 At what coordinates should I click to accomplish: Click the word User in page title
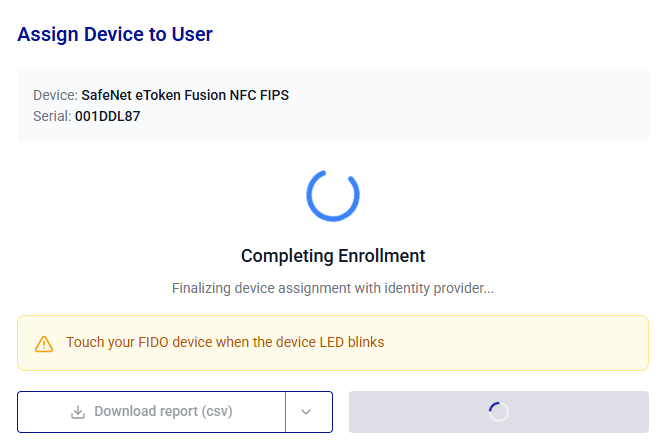[192, 34]
